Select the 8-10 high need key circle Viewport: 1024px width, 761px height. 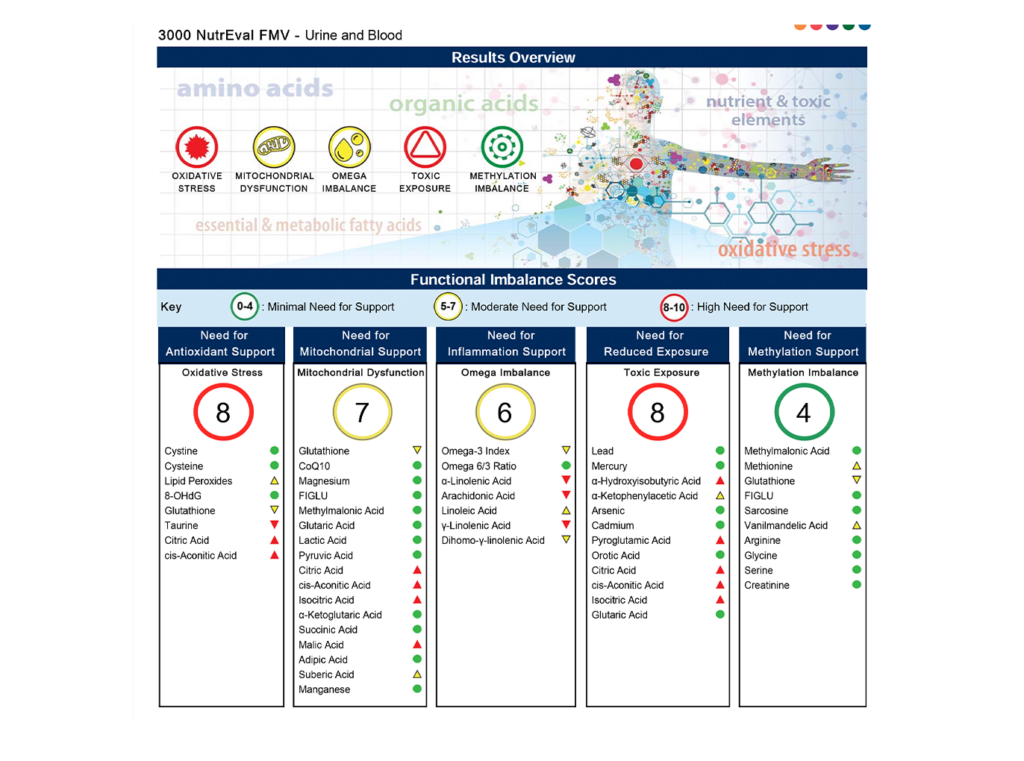coord(674,307)
